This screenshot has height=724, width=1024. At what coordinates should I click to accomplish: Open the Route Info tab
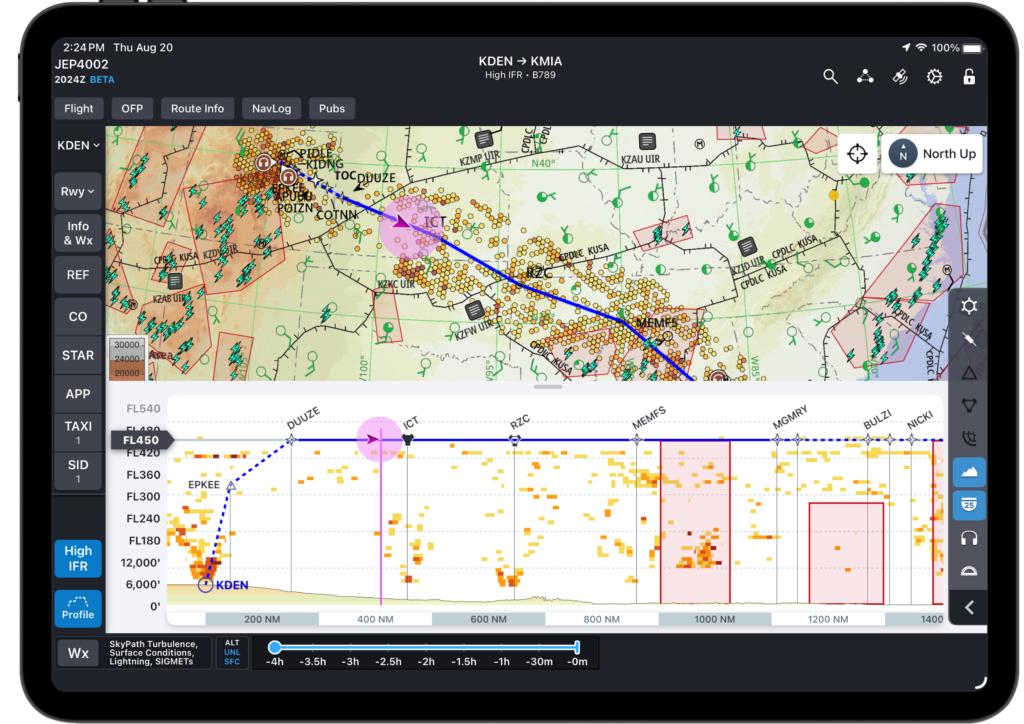(197, 108)
